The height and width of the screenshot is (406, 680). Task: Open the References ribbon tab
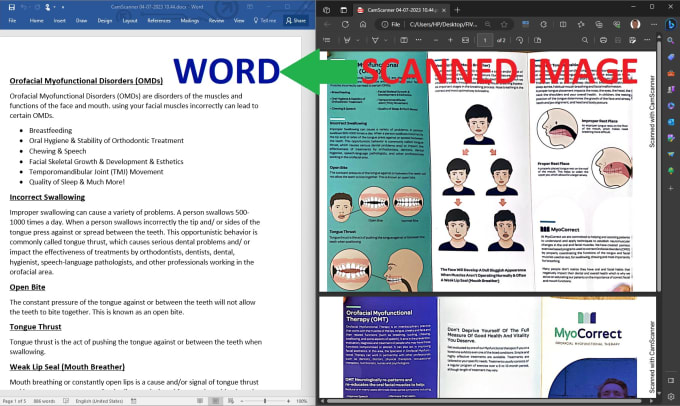click(159, 20)
